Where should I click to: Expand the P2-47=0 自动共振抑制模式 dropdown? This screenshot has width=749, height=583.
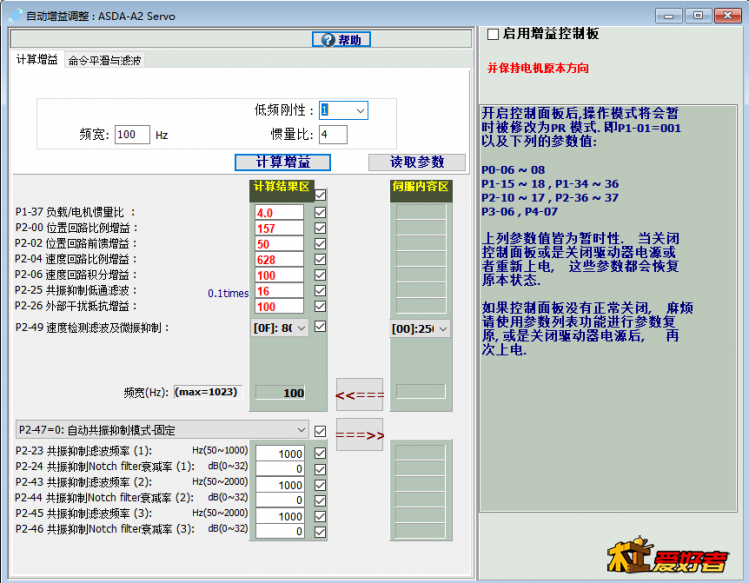tap(162, 430)
